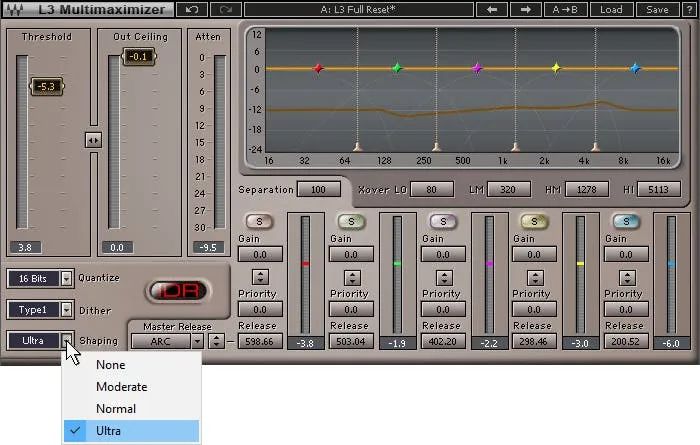The height and width of the screenshot is (445, 700).
Task: Click the Threshold slider handle at -5.3
Action: click(46, 86)
